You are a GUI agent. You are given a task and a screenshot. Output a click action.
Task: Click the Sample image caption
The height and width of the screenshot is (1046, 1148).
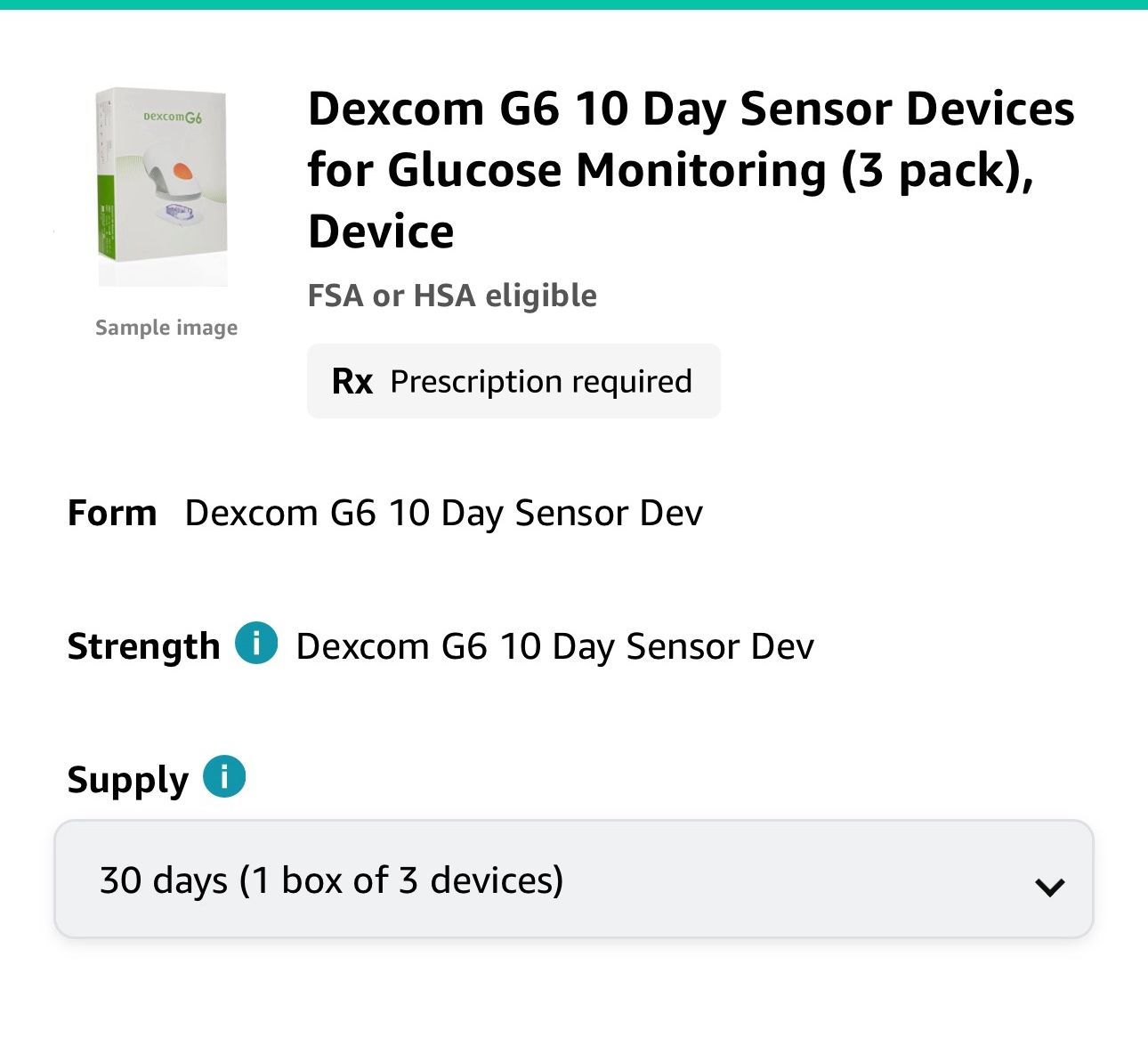point(166,328)
